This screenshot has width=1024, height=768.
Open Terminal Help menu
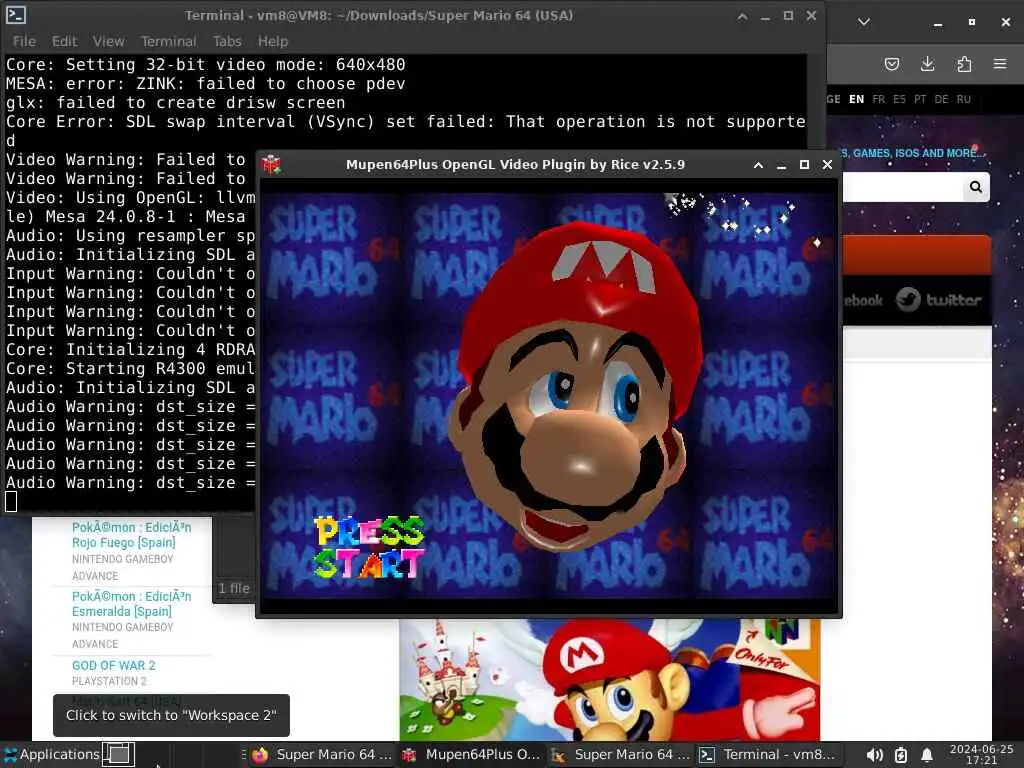point(272,41)
